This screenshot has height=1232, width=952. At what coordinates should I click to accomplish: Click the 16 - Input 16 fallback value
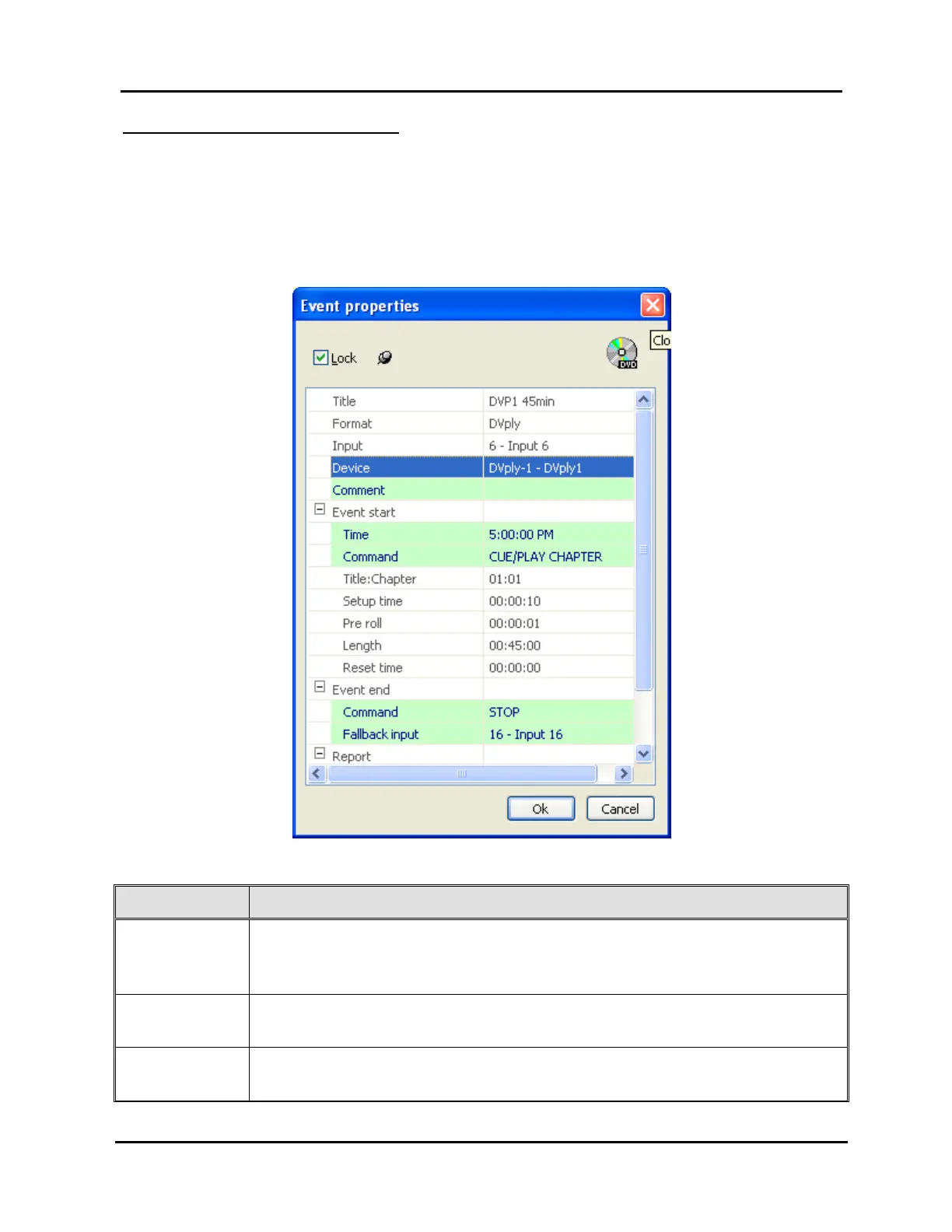point(526,734)
